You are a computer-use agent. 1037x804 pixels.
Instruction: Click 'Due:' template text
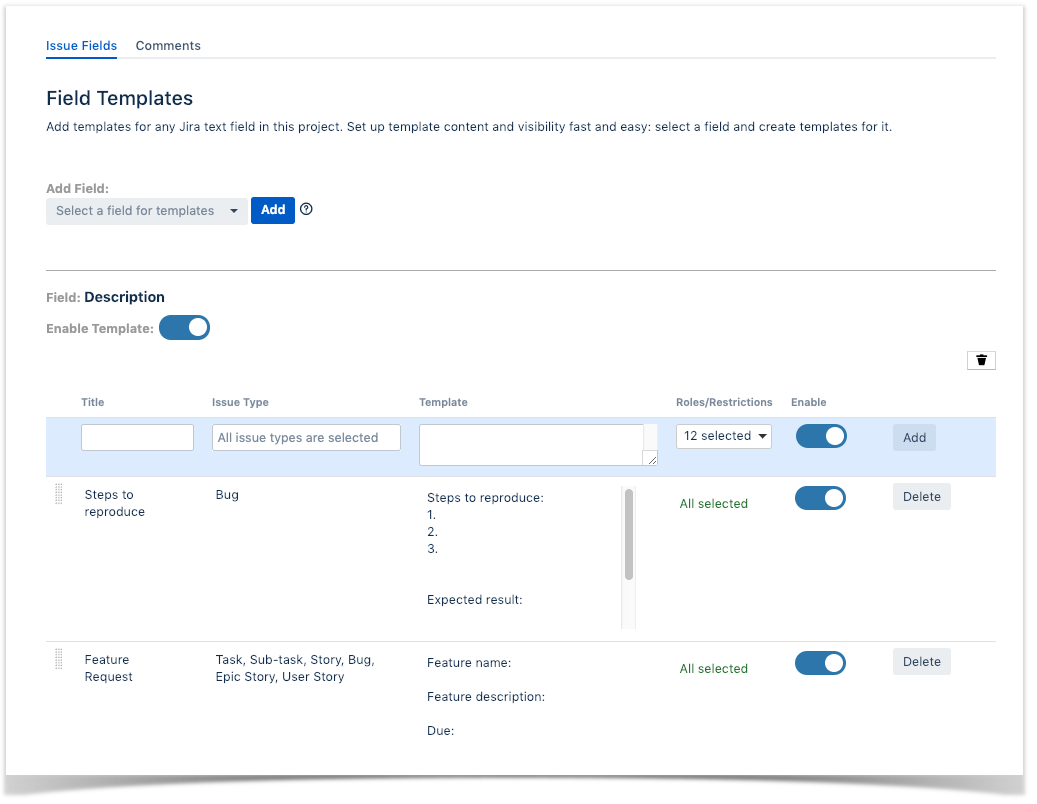tap(440, 731)
